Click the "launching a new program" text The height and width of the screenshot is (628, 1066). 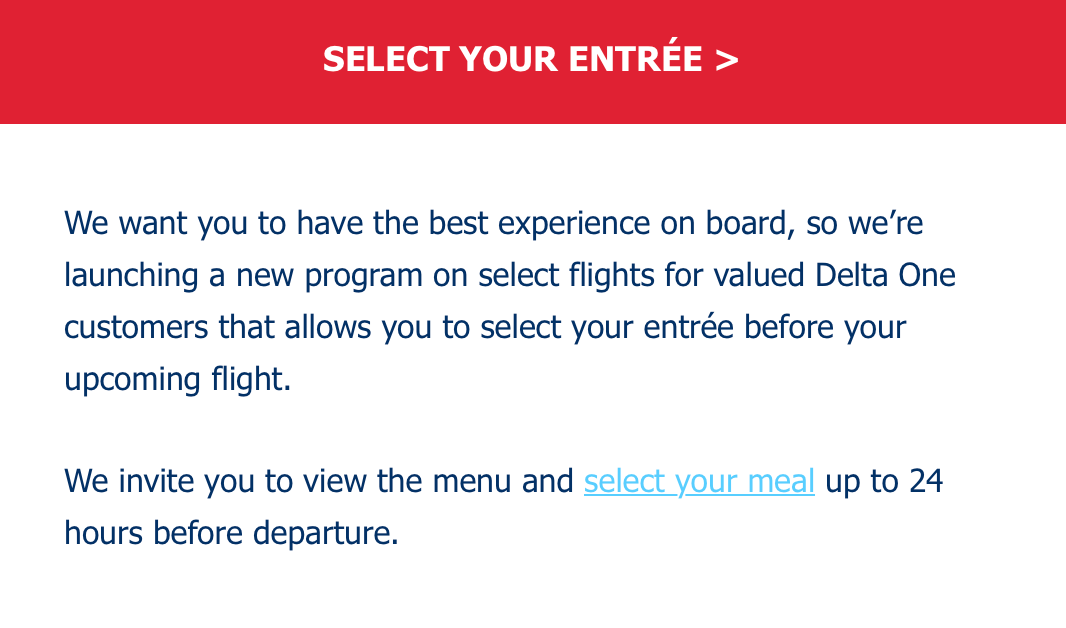(243, 277)
